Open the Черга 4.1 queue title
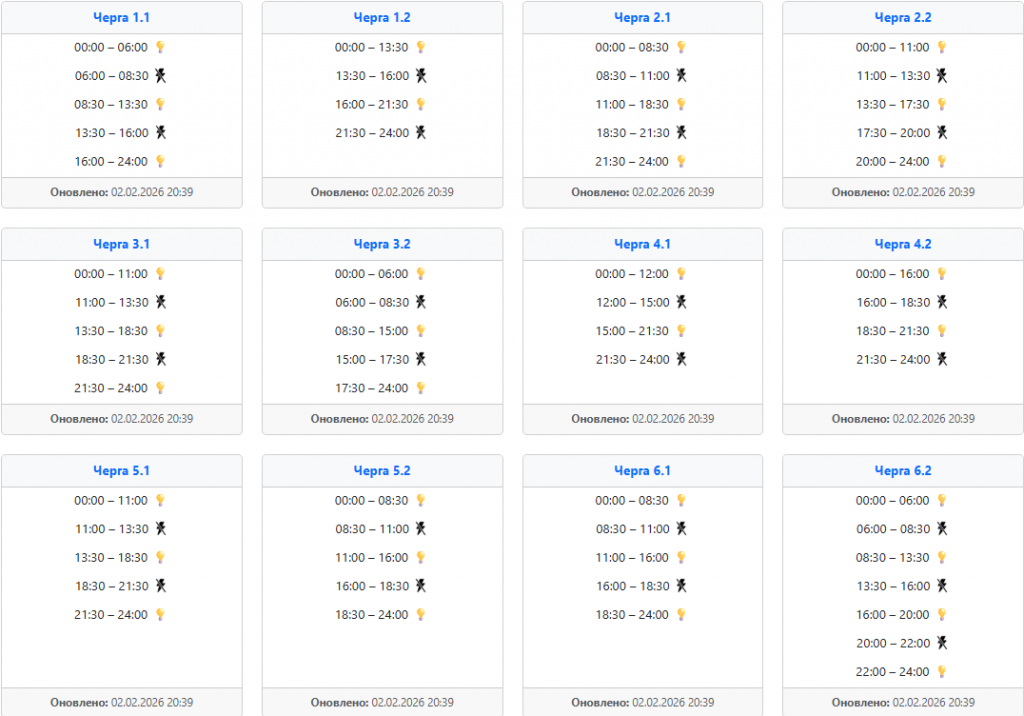The image size is (1024, 716). coord(642,244)
